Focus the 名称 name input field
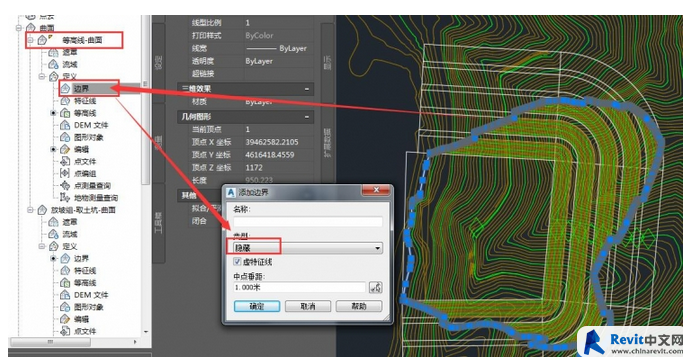This screenshot has height=363, width=694. click(308, 221)
